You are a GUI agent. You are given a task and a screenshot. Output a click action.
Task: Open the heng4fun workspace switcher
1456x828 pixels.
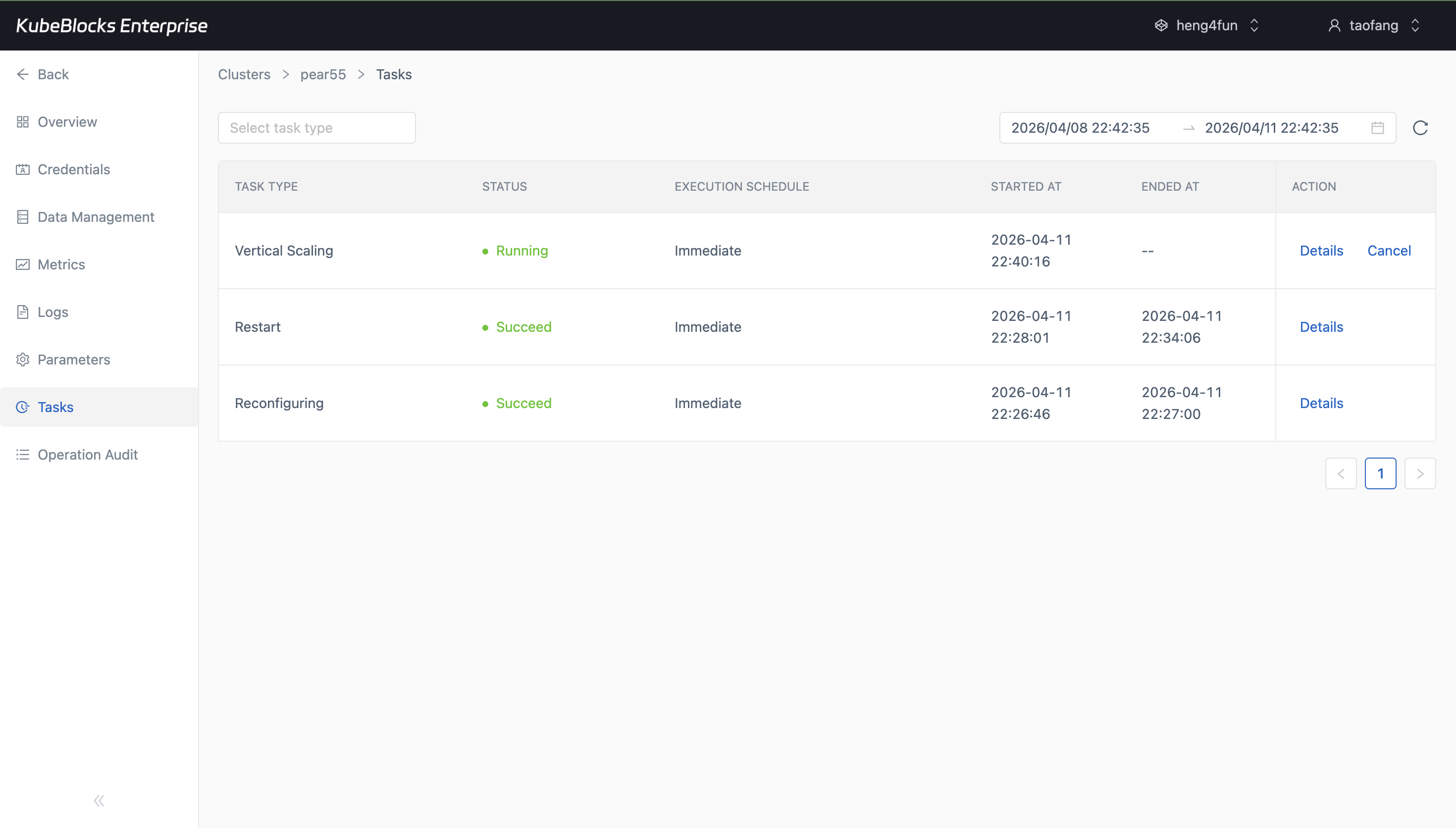[1206, 25]
